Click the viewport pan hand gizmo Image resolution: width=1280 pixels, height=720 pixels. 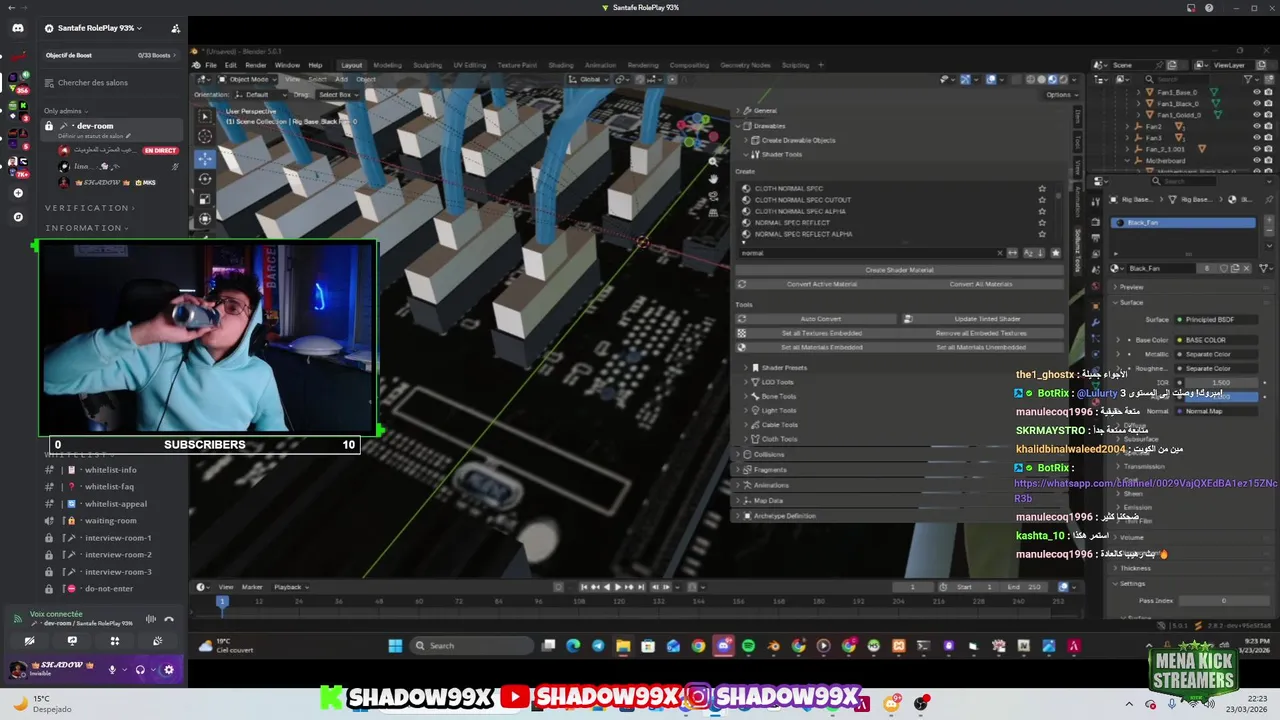coord(713,179)
